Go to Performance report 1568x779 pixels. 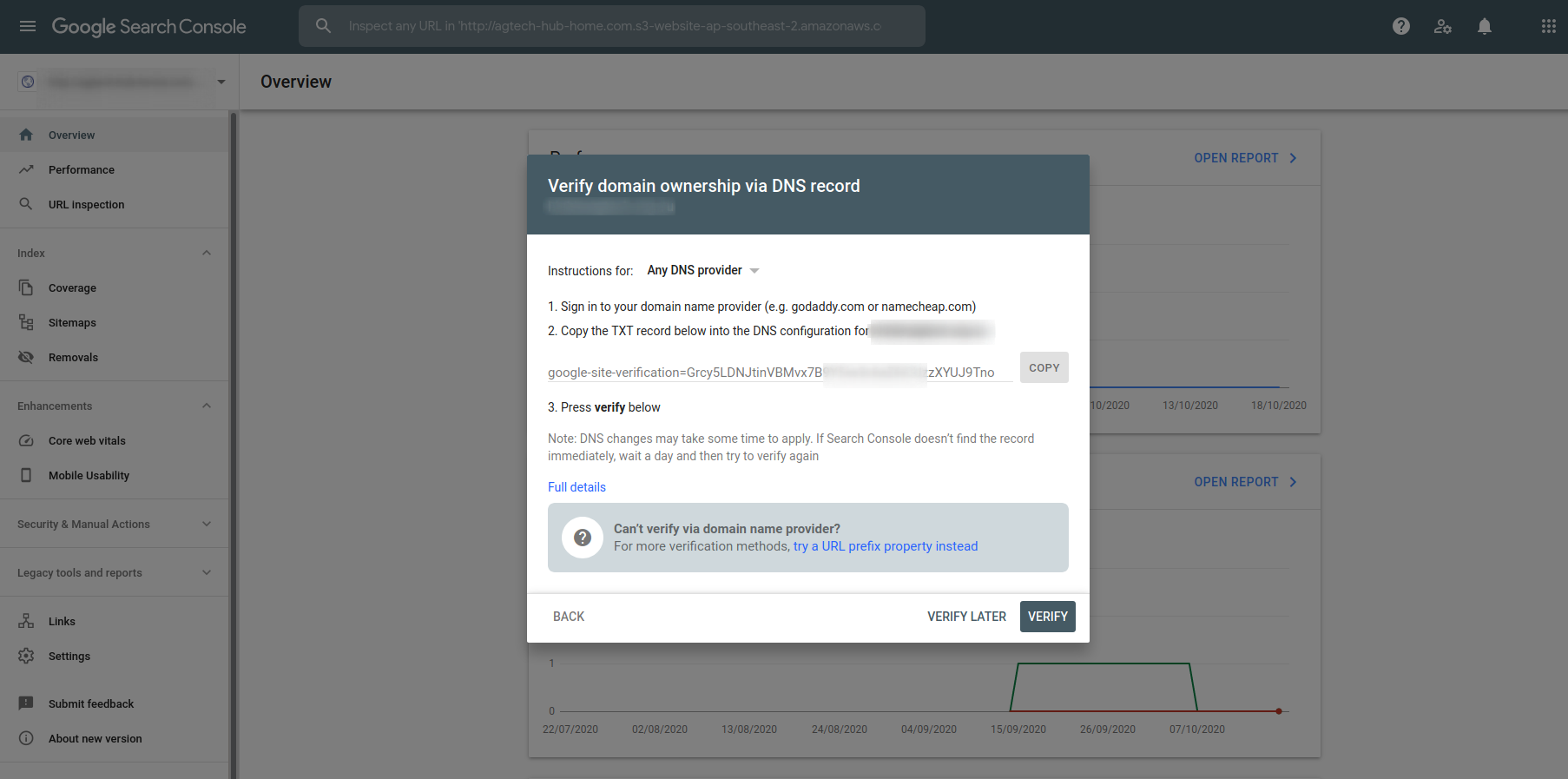pyautogui.click(x=114, y=169)
